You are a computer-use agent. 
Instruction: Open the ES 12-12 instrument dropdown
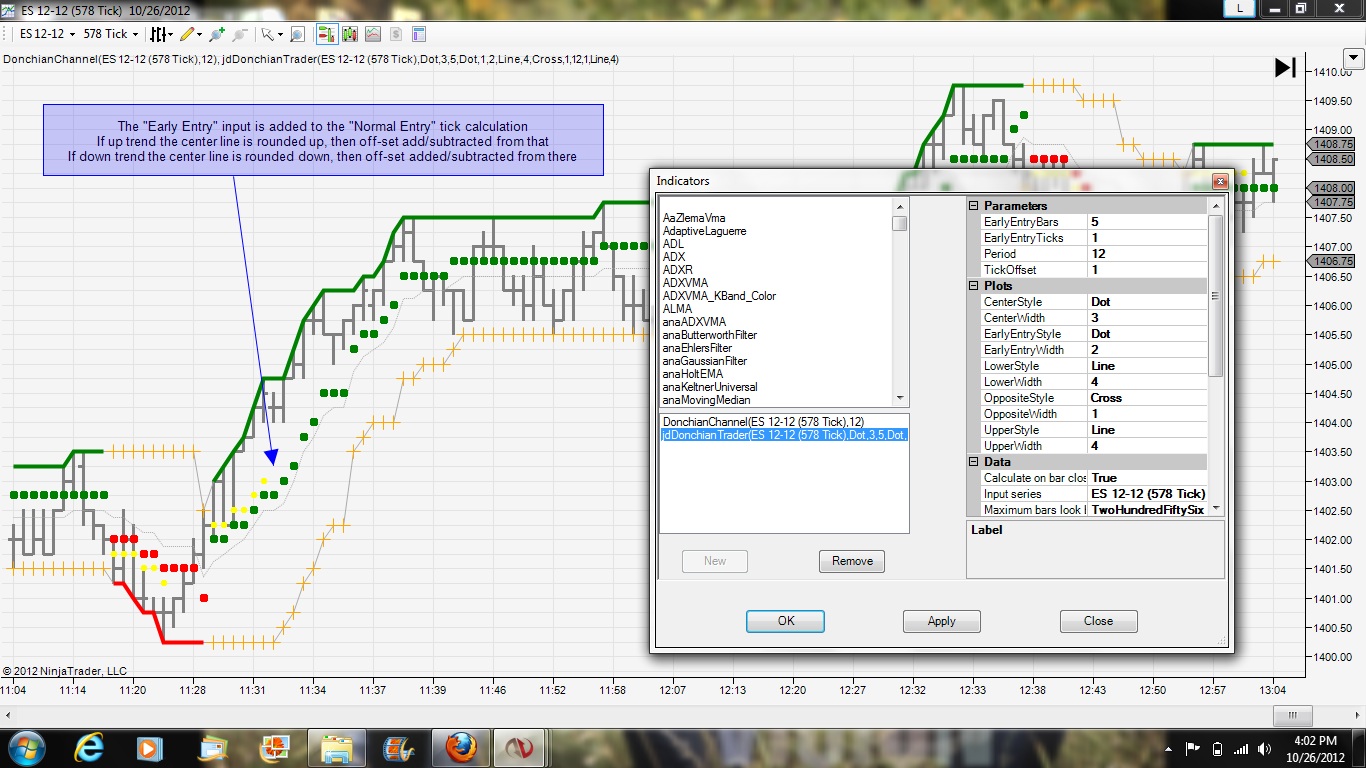point(48,34)
